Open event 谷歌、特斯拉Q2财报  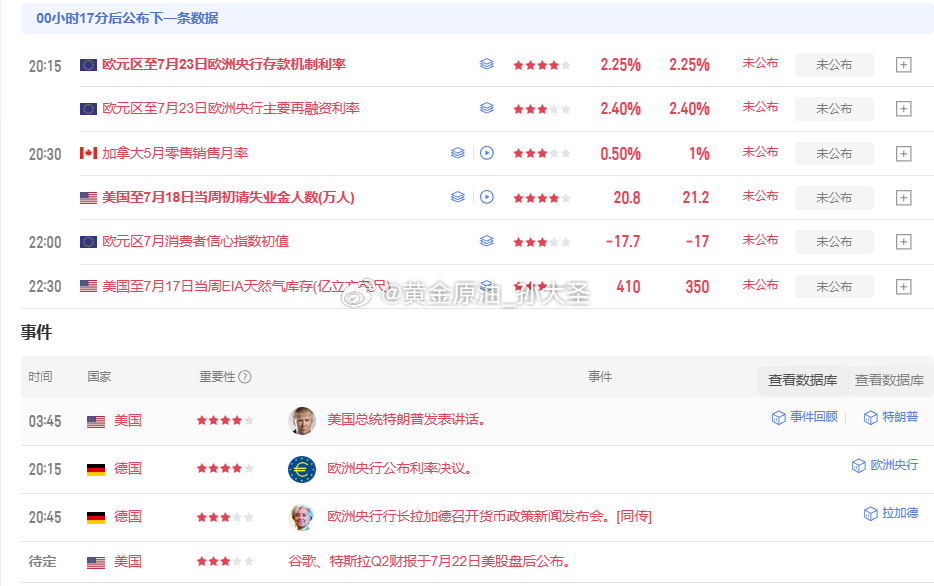click(429, 562)
